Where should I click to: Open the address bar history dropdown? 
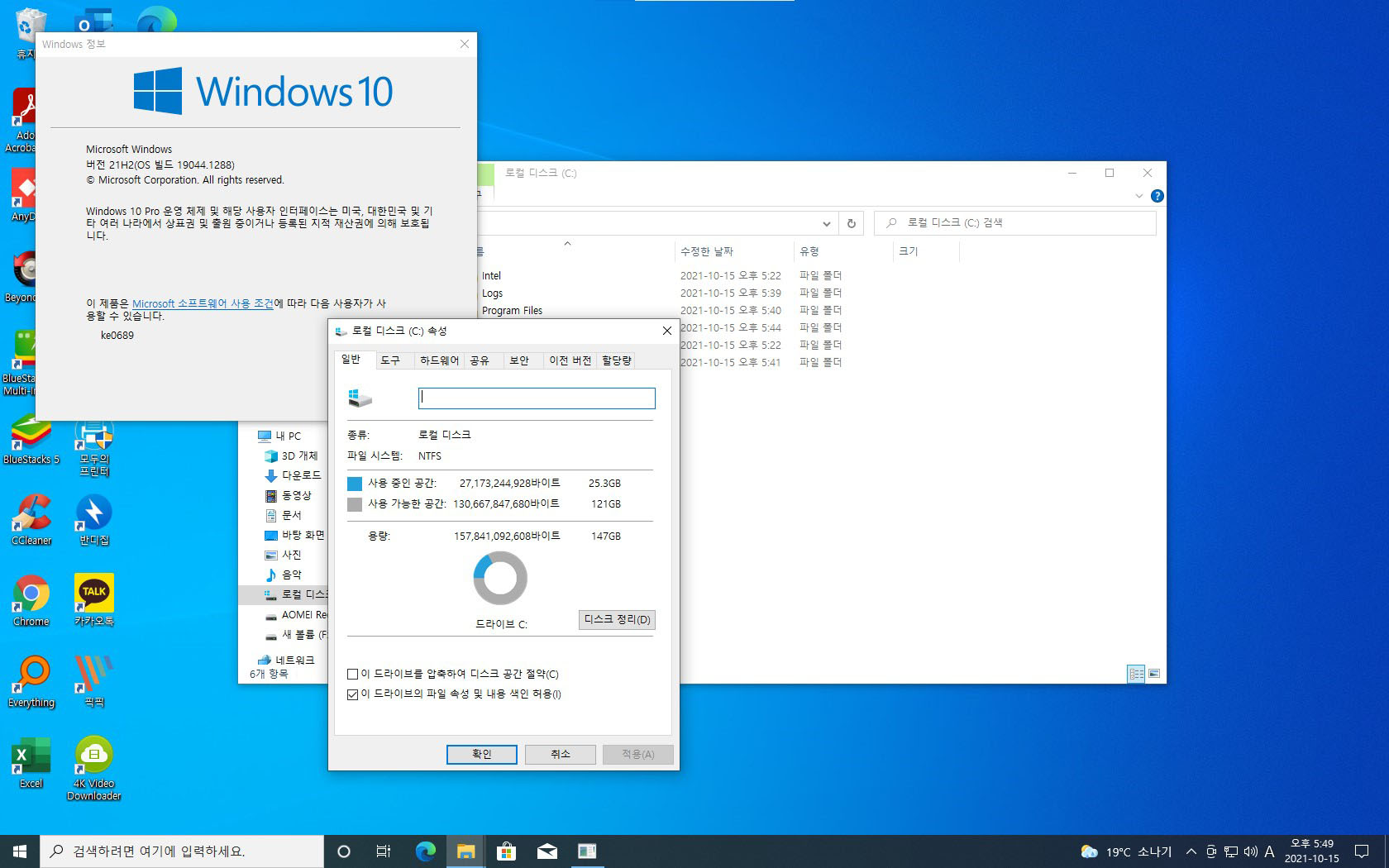826,223
